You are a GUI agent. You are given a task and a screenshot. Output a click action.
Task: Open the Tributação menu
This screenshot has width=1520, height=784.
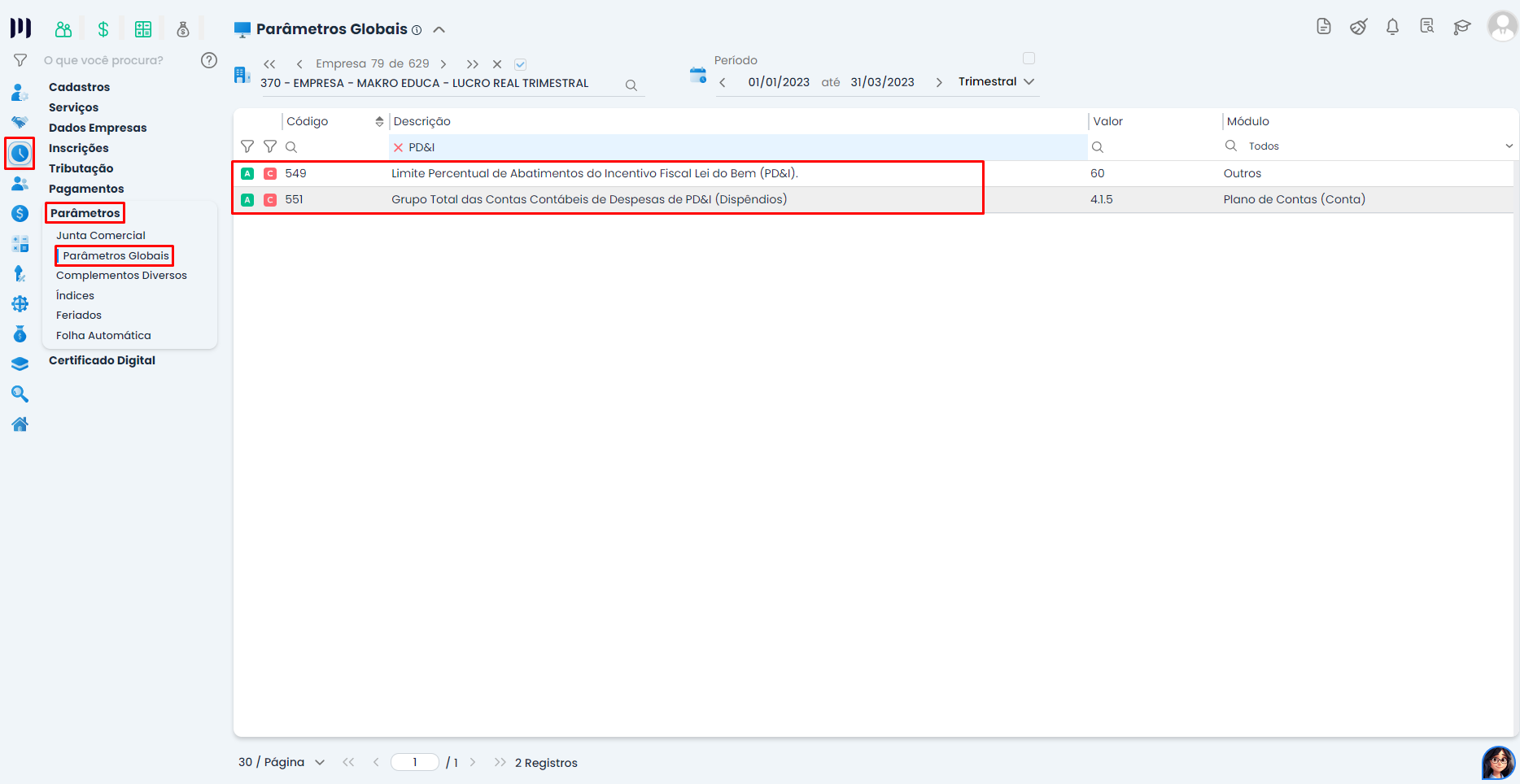(81, 168)
